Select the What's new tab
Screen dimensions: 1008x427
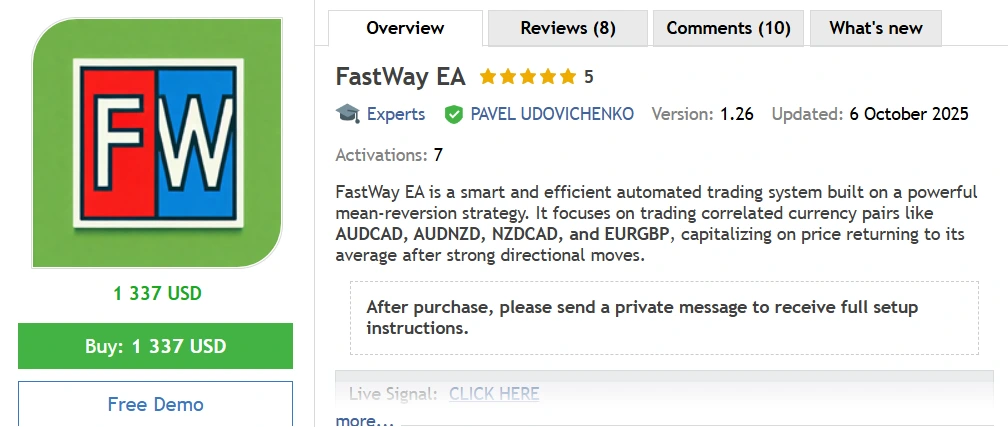876,28
